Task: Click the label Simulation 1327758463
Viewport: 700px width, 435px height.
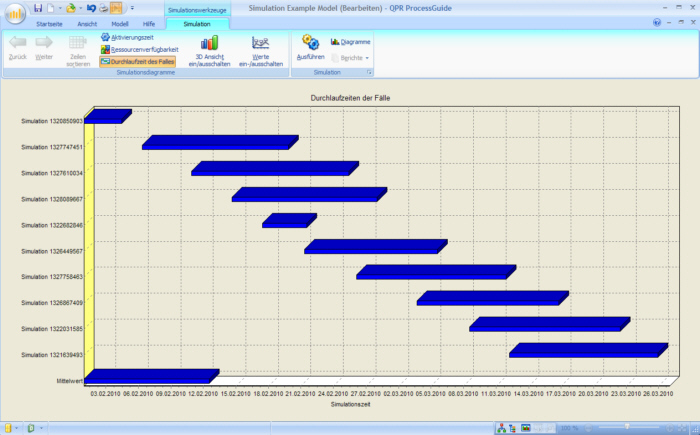Action: tap(52, 277)
